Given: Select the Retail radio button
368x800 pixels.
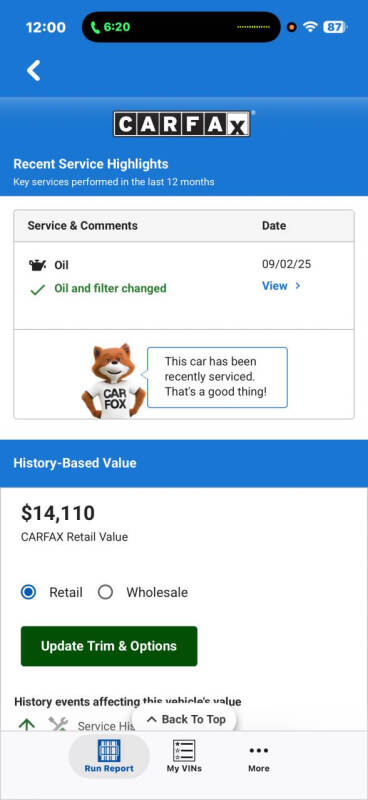Looking at the screenshot, I should (x=29, y=592).
